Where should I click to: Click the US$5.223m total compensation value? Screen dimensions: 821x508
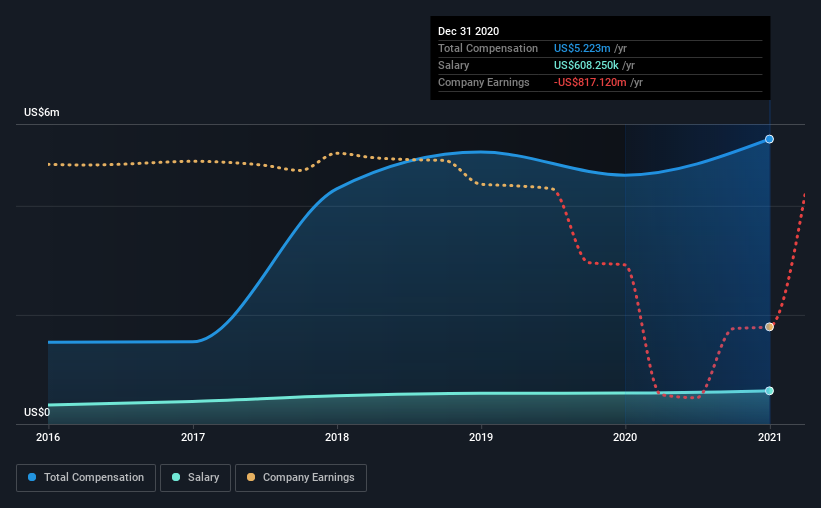(582, 48)
